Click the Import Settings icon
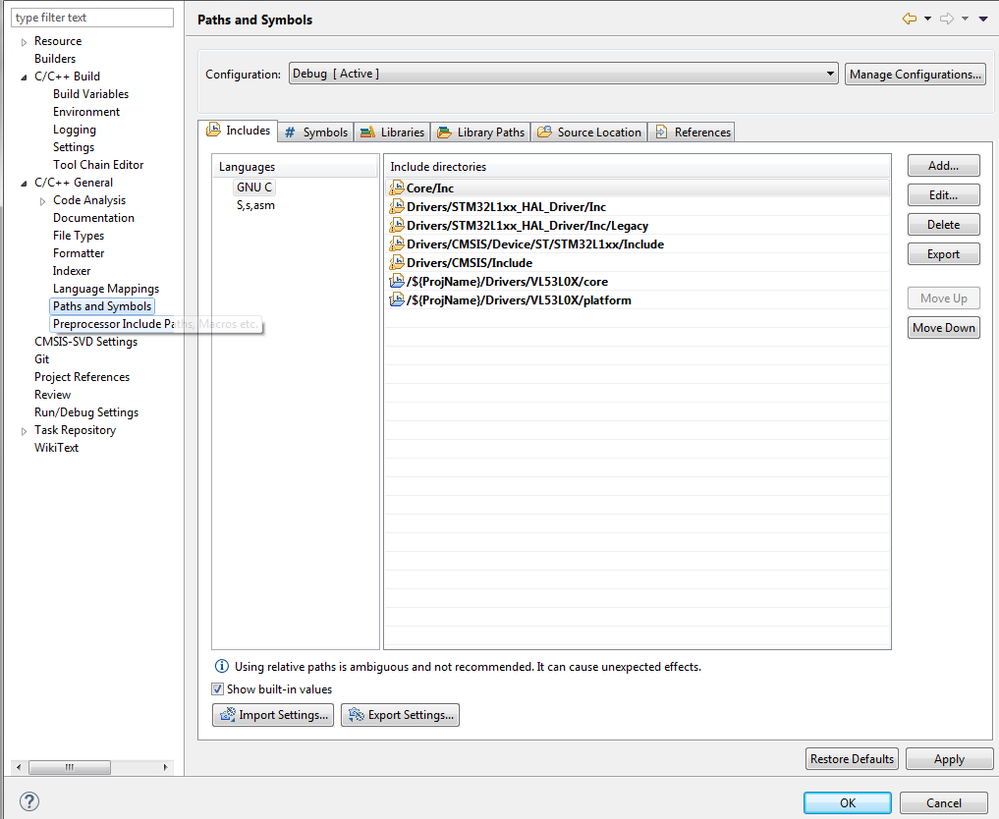Screen dimensions: 999x819 click(x=227, y=715)
